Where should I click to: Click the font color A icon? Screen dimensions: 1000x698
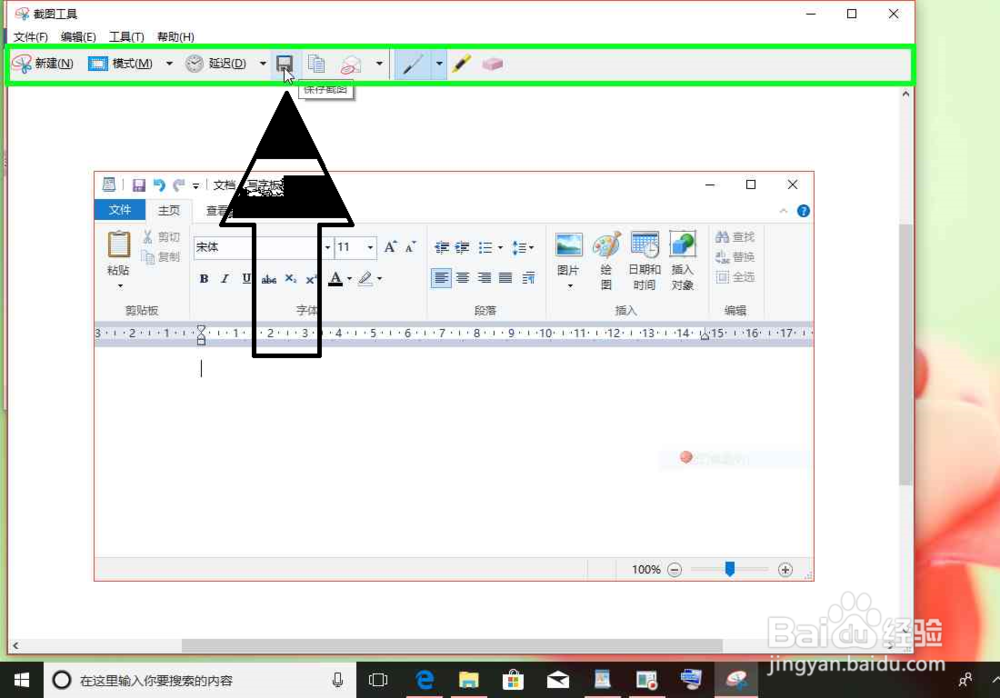point(335,279)
